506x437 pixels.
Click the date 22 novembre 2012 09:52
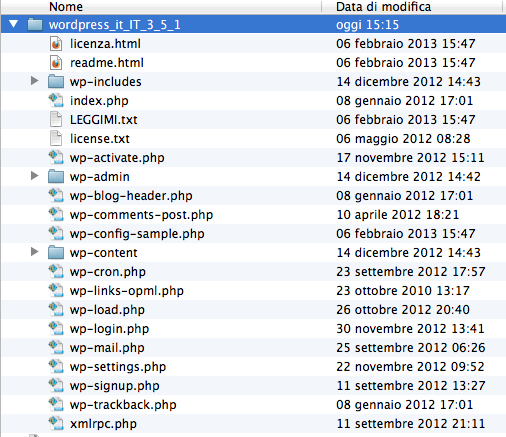point(410,367)
